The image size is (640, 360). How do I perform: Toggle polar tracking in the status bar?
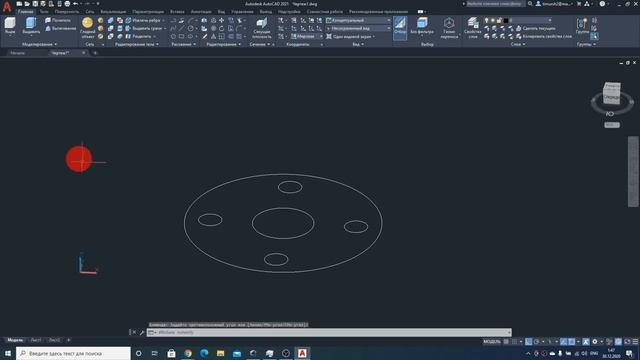(x=536, y=342)
